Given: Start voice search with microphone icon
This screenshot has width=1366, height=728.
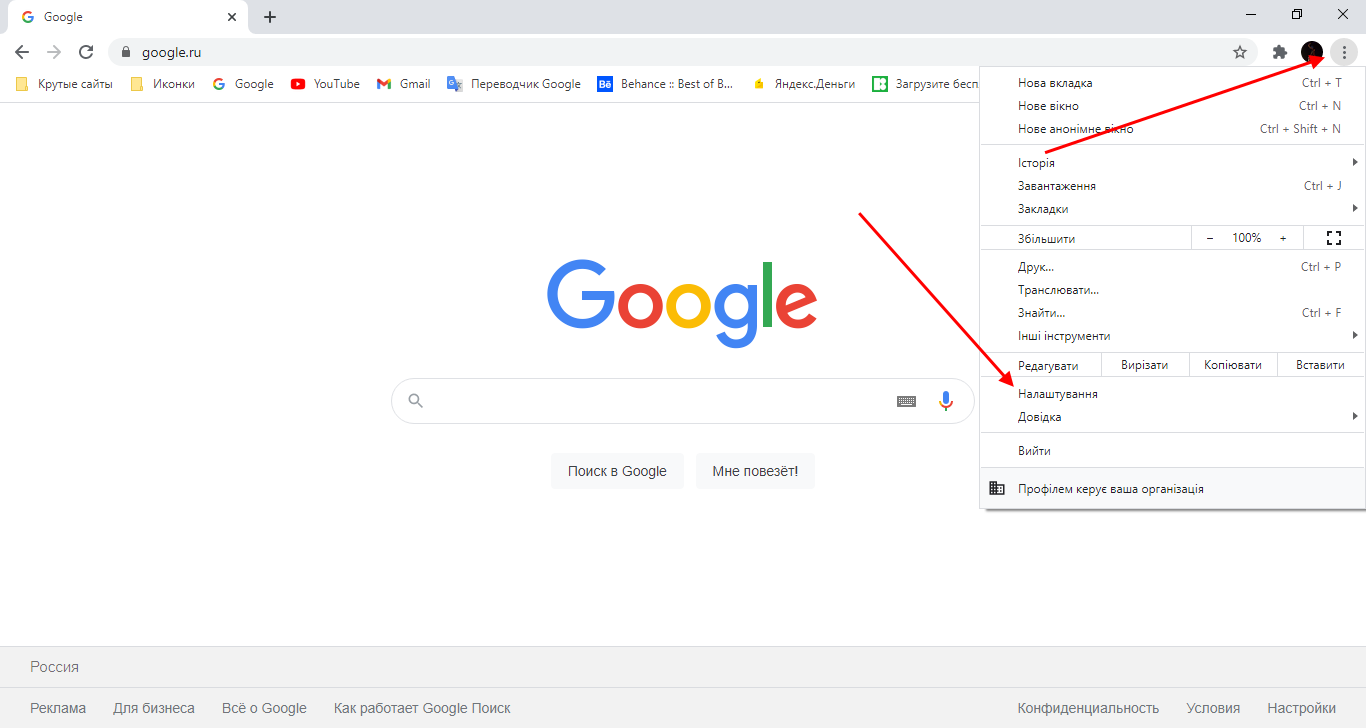Looking at the screenshot, I should pos(946,401).
